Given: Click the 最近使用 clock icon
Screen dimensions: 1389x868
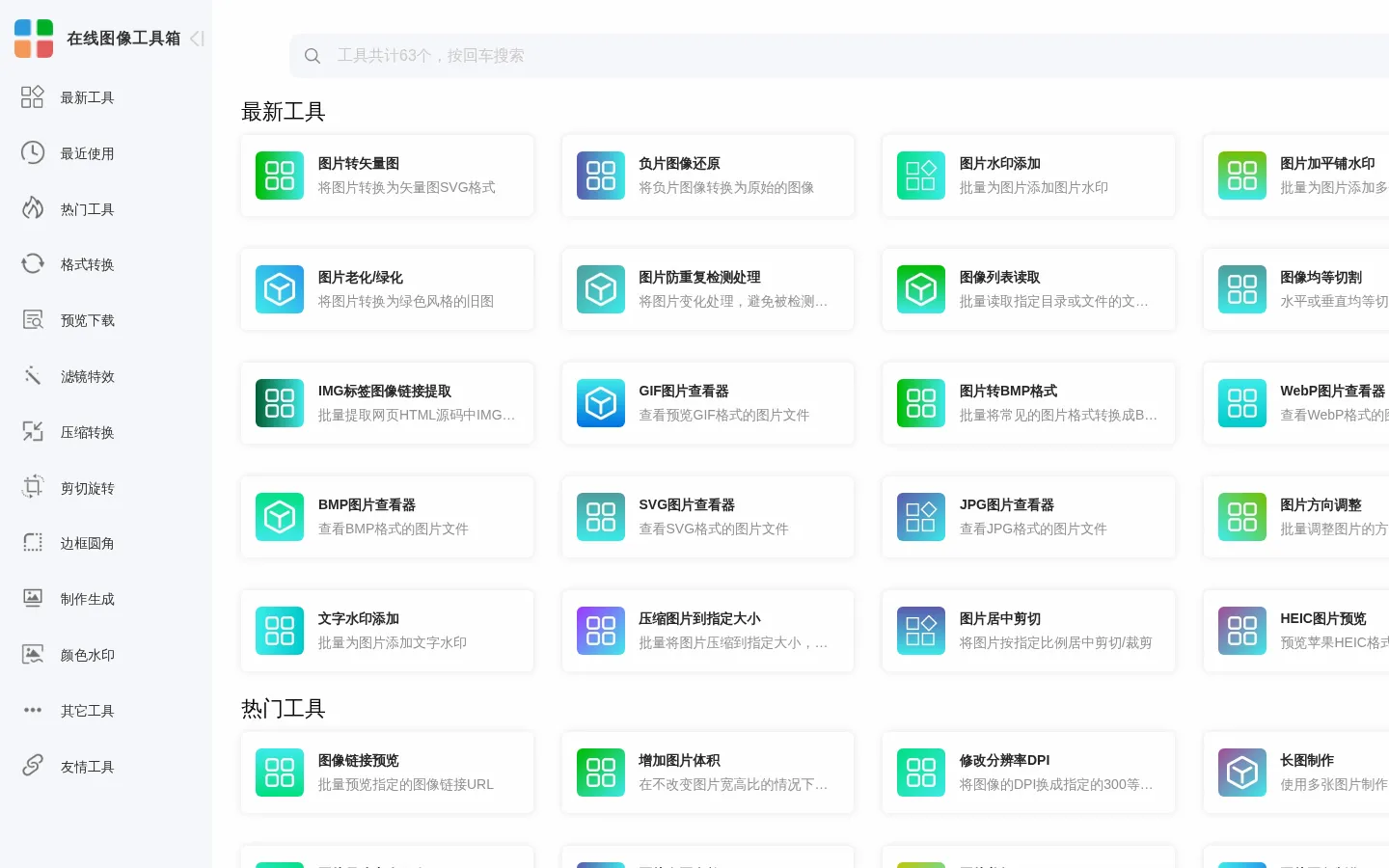Looking at the screenshot, I should 33,152.
